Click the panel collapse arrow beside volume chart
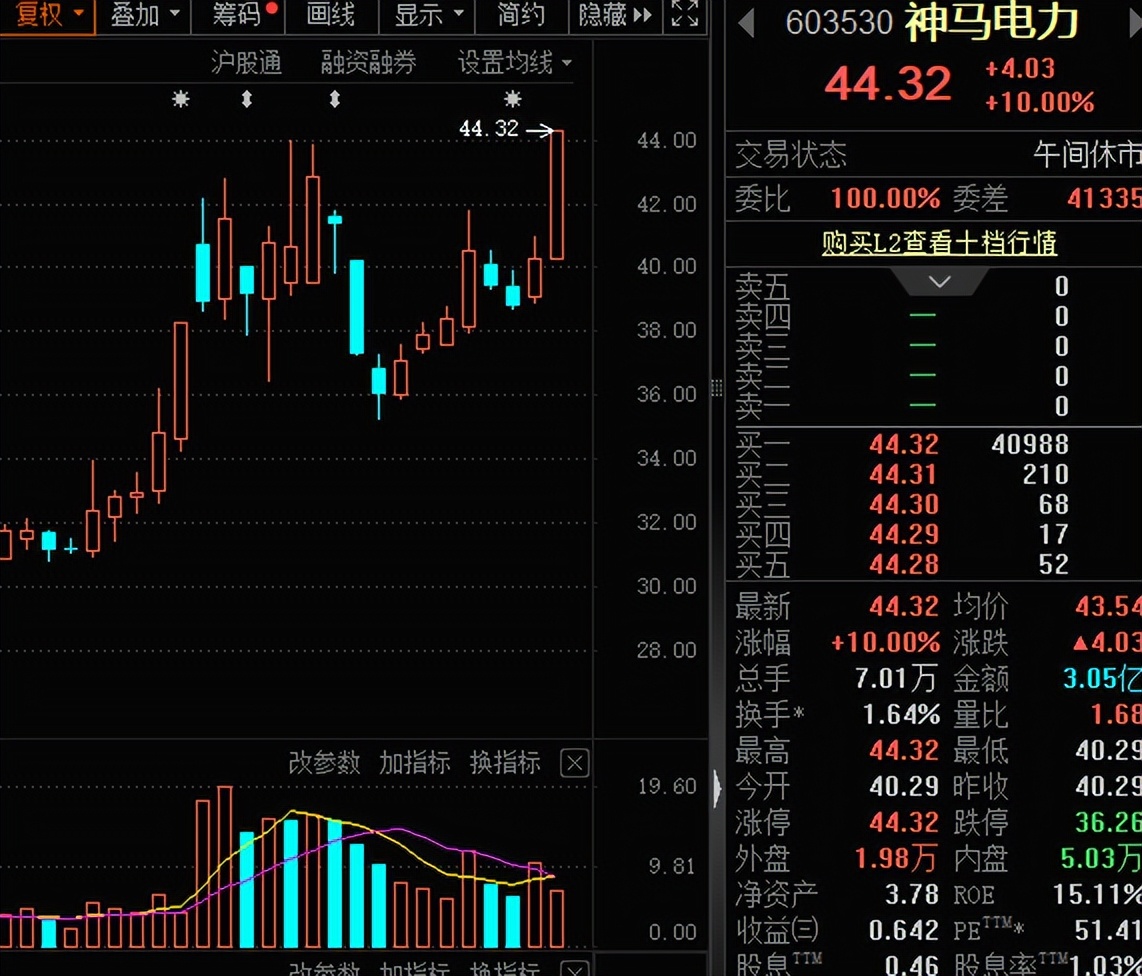1142x976 pixels. click(x=717, y=789)
